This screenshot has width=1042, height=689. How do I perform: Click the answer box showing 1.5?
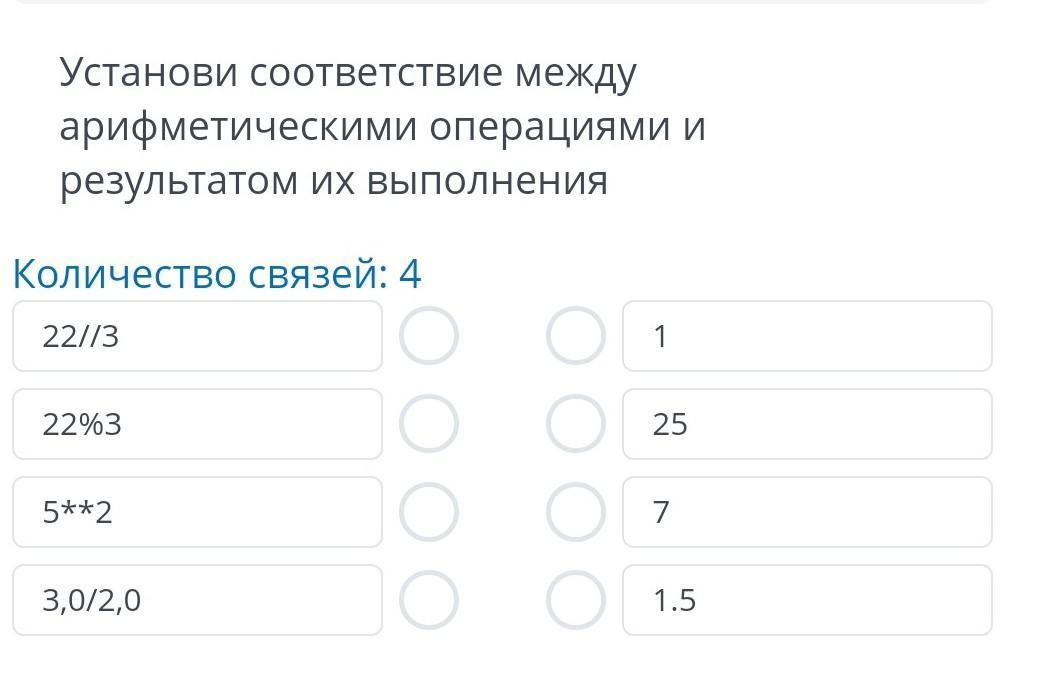[x=807, y=600]
